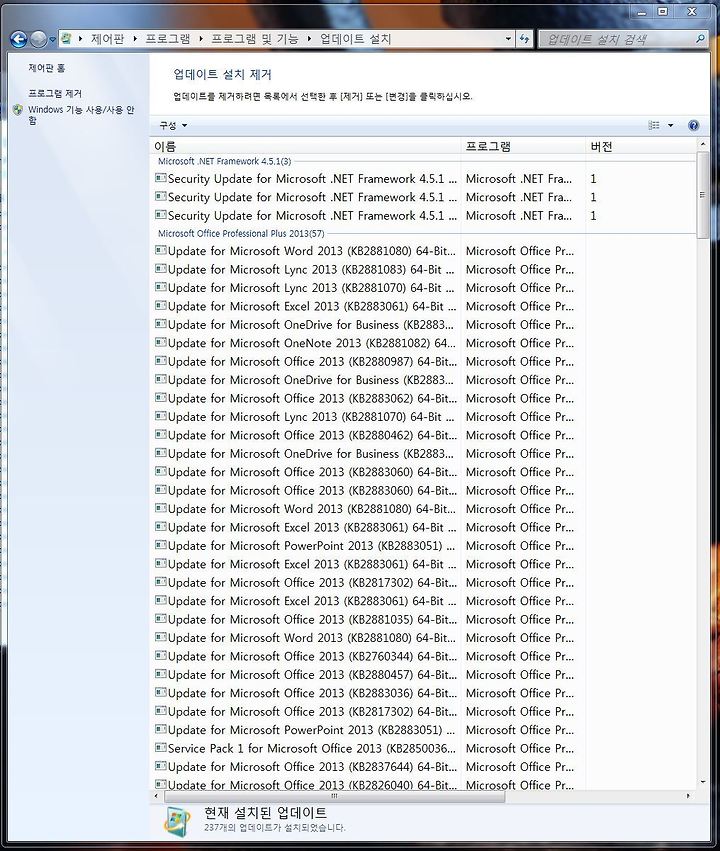The height and width of the screenshot is (851, 720).
Task: Click icon of Office 2013 (KB2880987) row
Action: click(161, 361)
